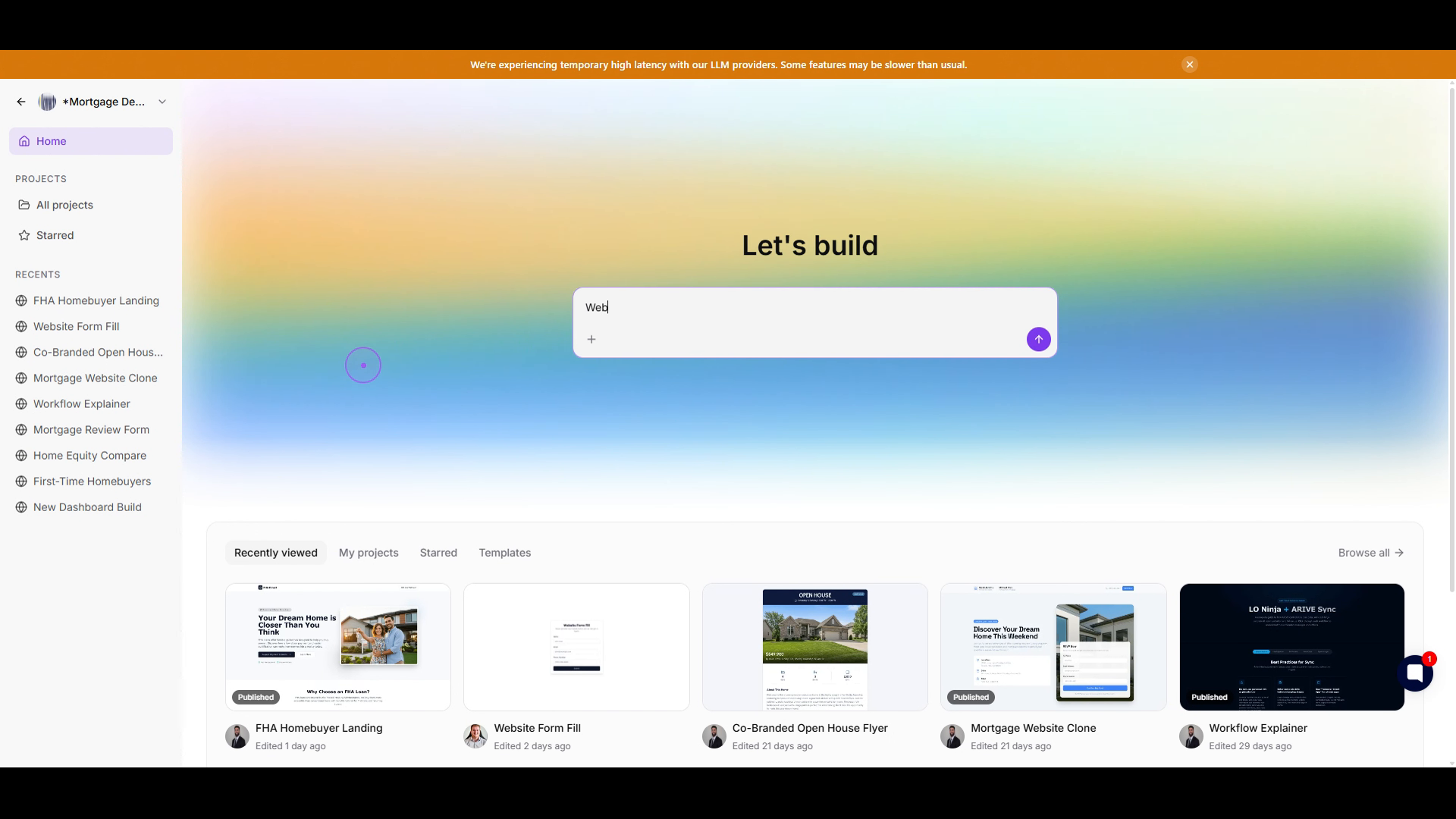Click author avatar beside Mortgage Website Clone

click(x=952, y=736)
